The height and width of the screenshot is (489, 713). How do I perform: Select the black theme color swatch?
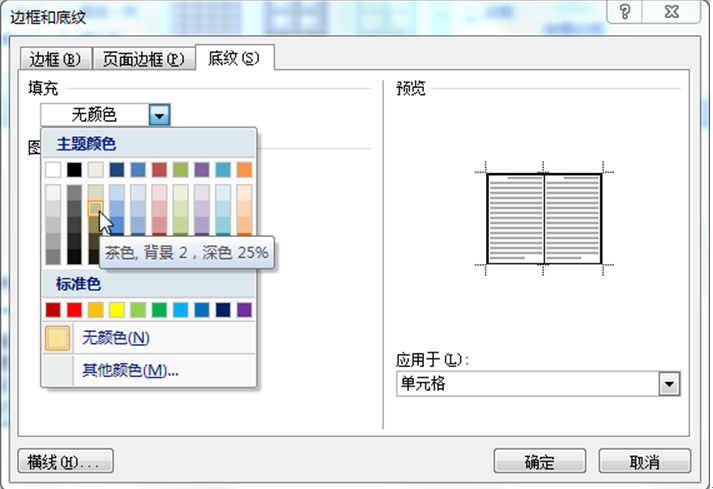(74, 169)
